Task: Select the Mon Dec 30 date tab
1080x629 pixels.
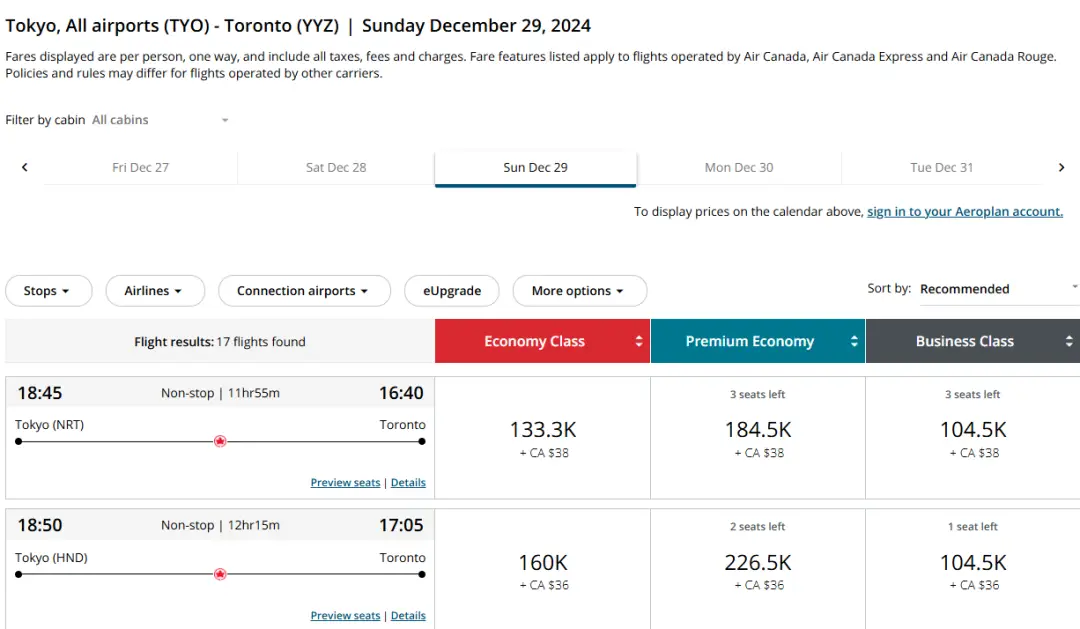Action: (738, 168)
